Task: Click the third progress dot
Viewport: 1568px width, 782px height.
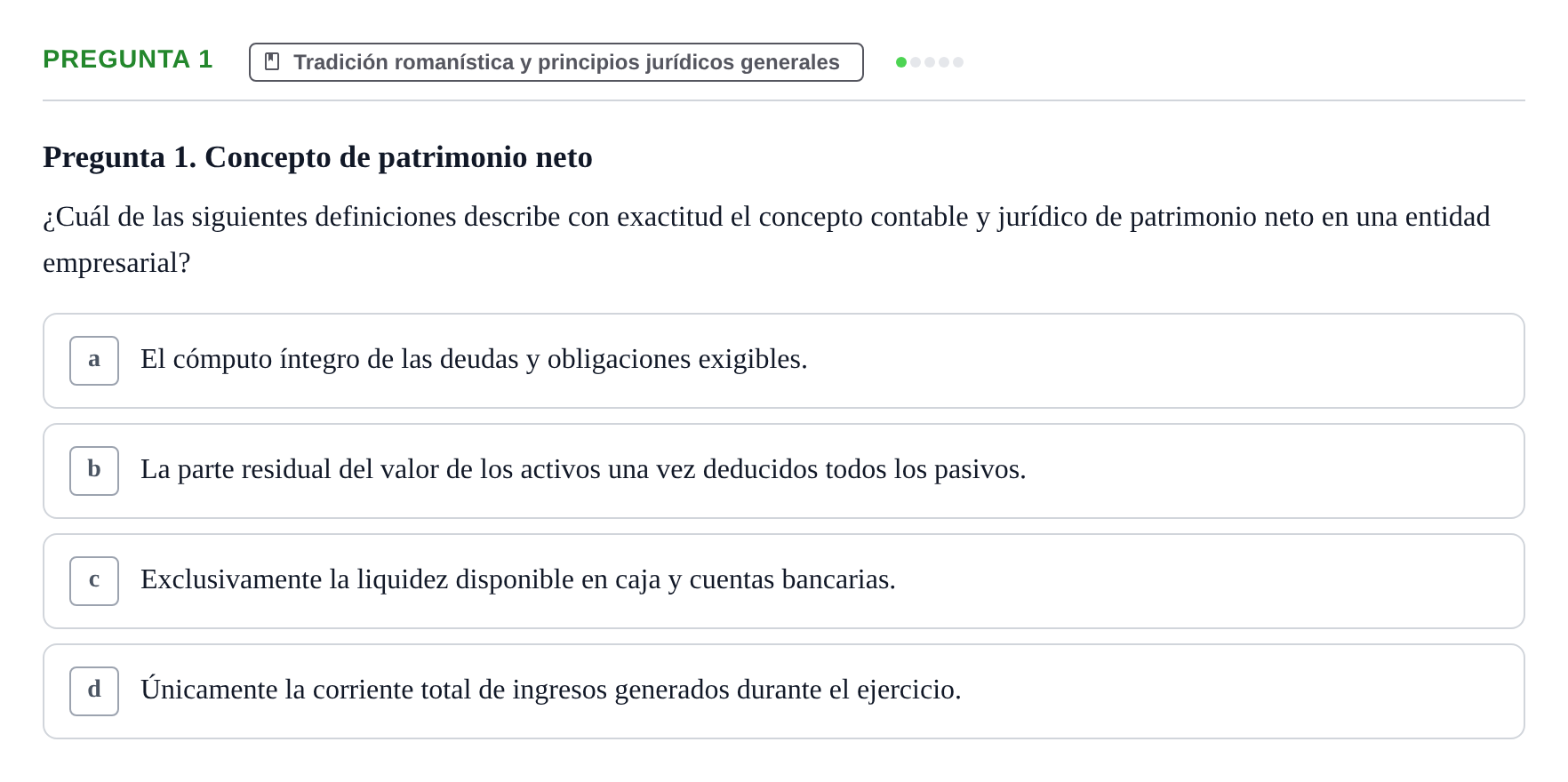Action: (x=930, y=62)
